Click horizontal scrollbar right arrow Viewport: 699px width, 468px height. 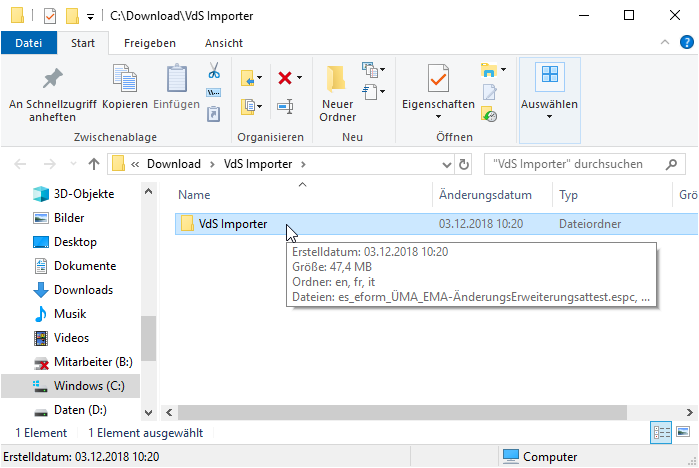click(x=690, y=412)
